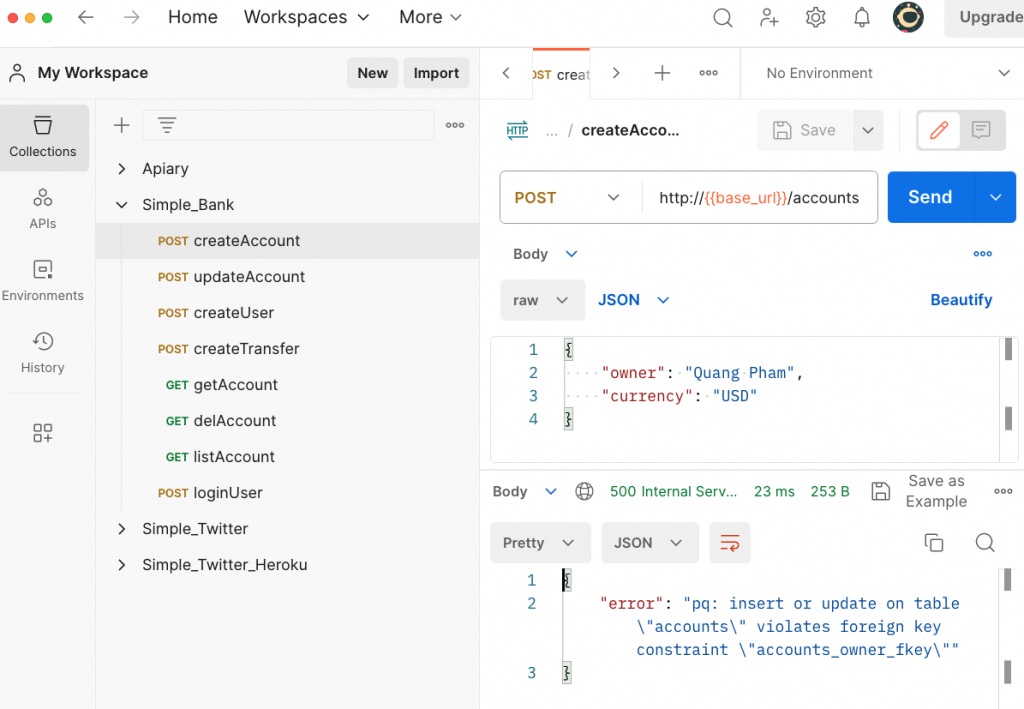Viewport: 1024px width, 709px height.
Task: Expand the Apiary collection
Action: coord(122,169)
